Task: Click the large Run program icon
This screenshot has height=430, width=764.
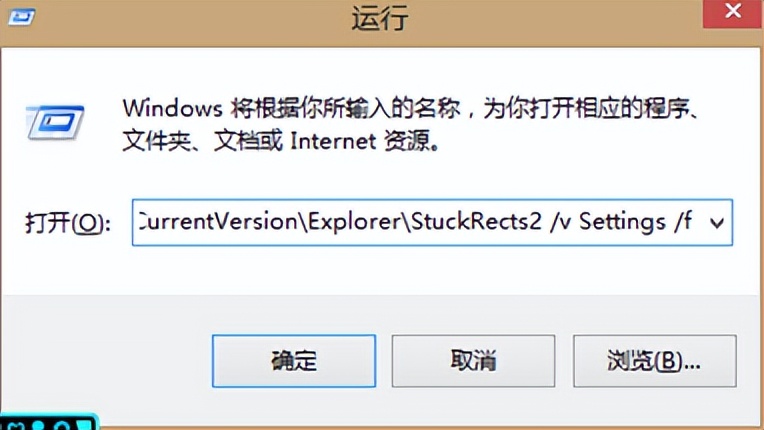Action: 55,123
